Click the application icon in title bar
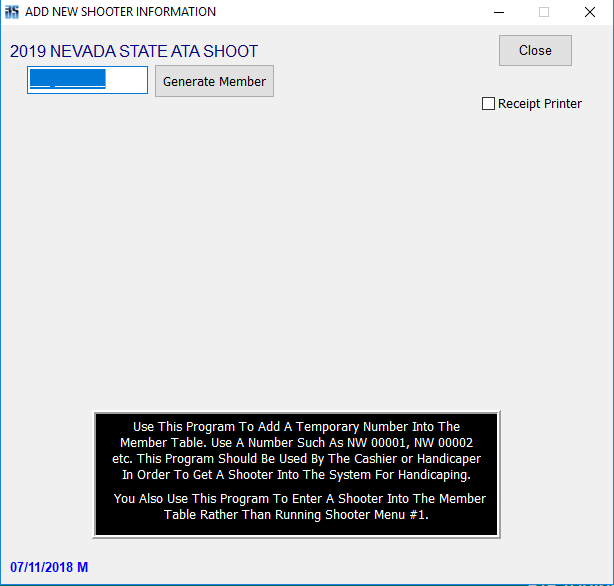The image size is (614, 586). click(x=12, y=12)
